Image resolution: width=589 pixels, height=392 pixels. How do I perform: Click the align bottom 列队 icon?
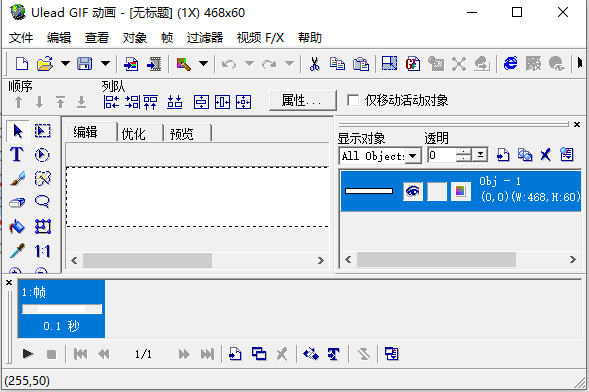(x=175, y=102)
